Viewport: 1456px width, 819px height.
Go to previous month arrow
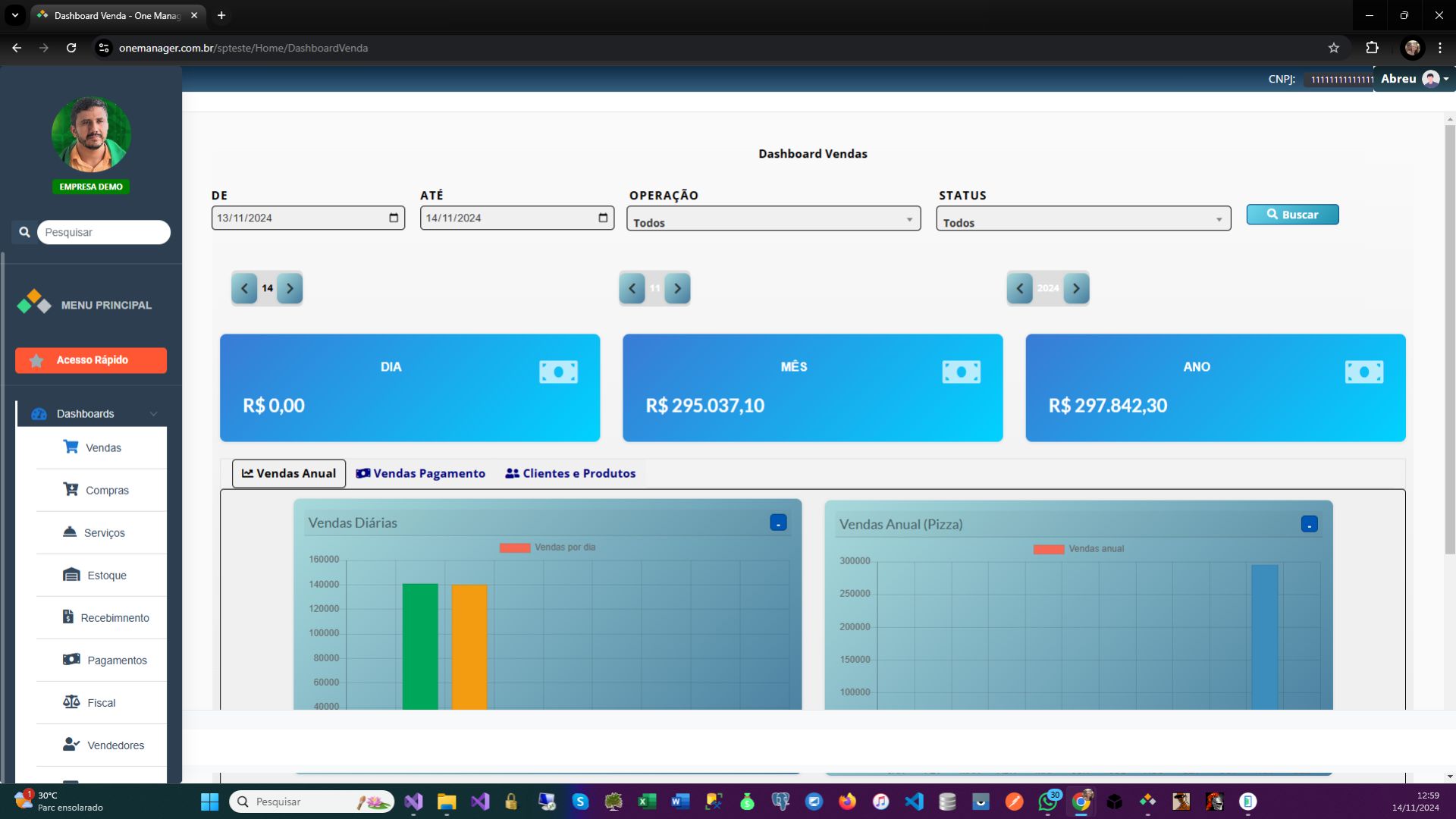pos(632,288)
